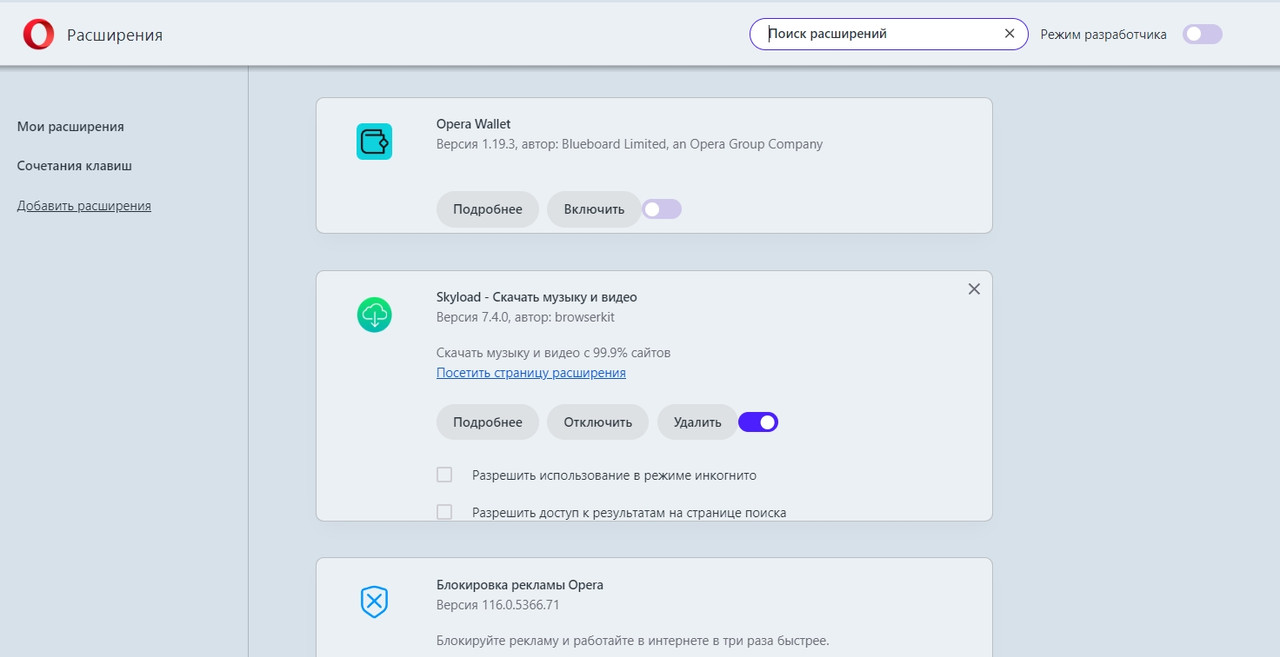Select the Skyload - Скачать музыку и видео title

[x=537, y=297]
